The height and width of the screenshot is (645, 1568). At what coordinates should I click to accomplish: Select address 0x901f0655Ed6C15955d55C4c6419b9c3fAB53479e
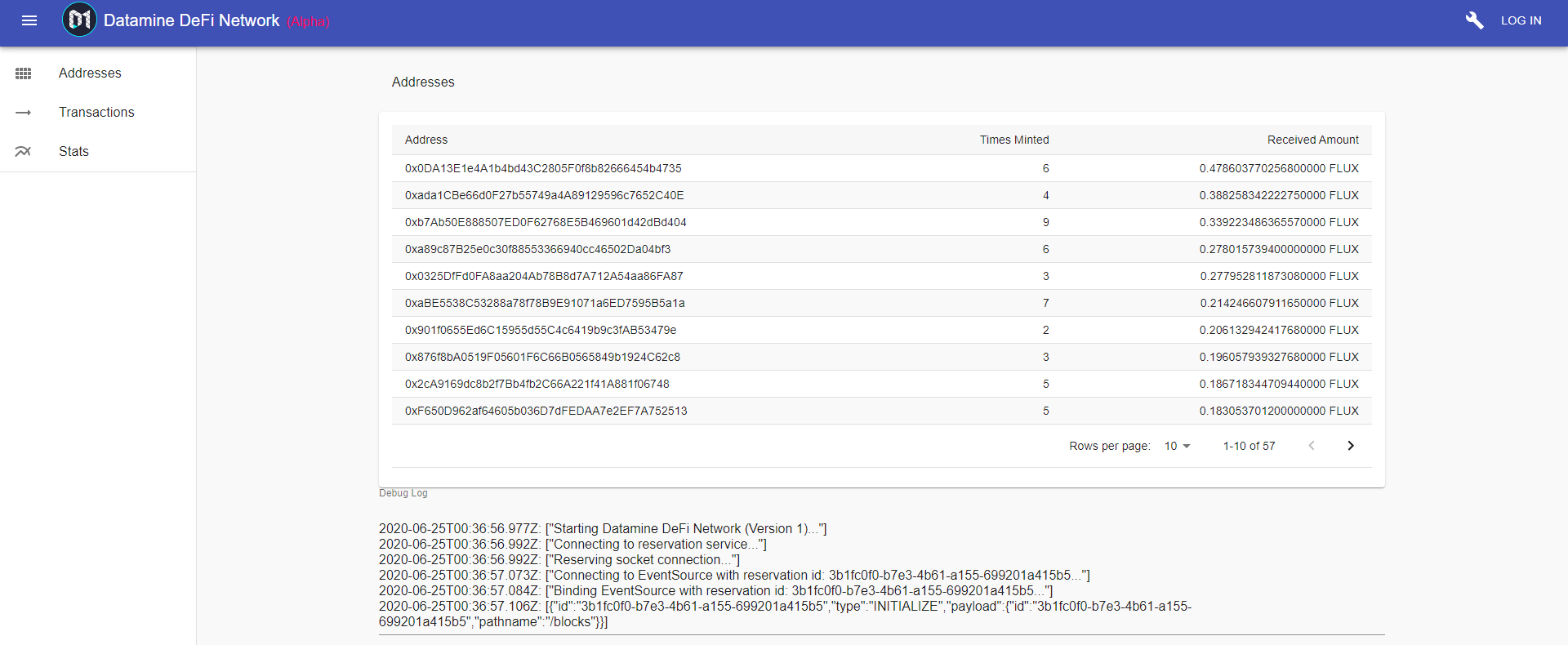pos(541,330)
